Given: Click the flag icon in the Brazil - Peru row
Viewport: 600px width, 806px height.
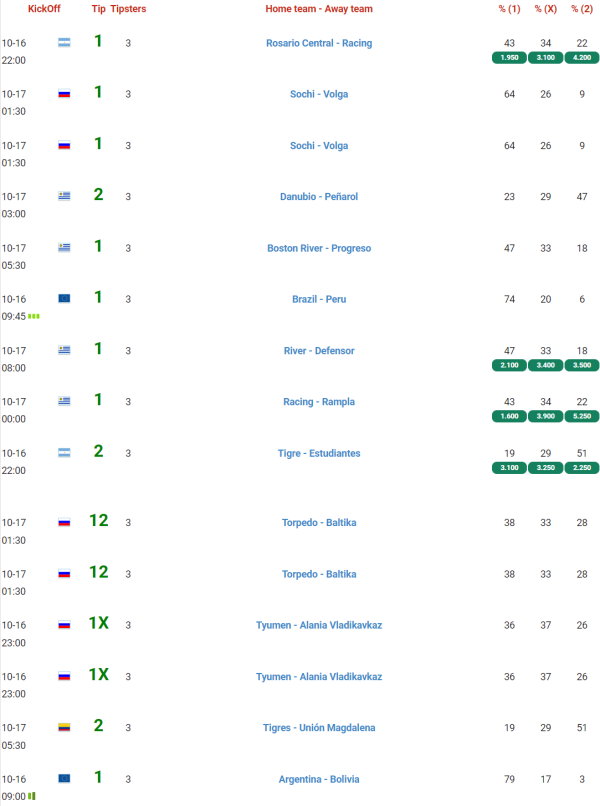Looking at the screenshot, I should (x=64, y=299).
